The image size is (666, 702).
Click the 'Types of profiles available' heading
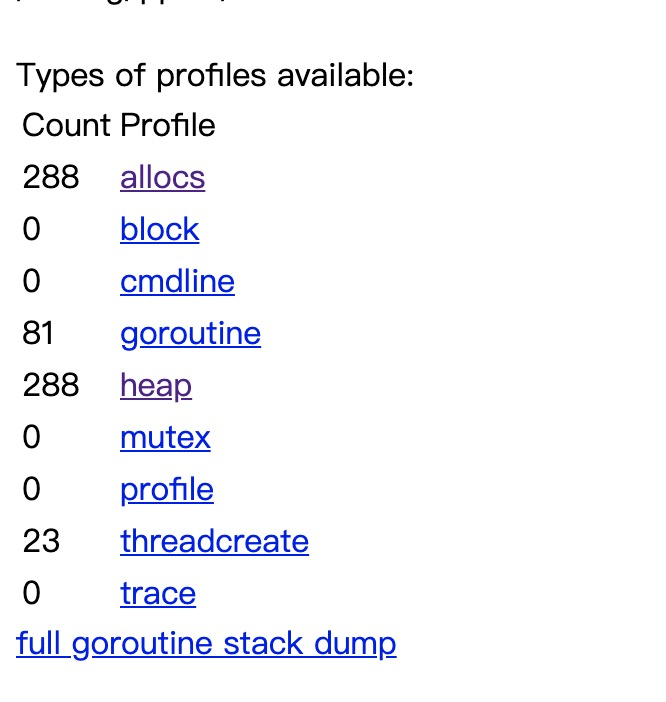[215, 75]
